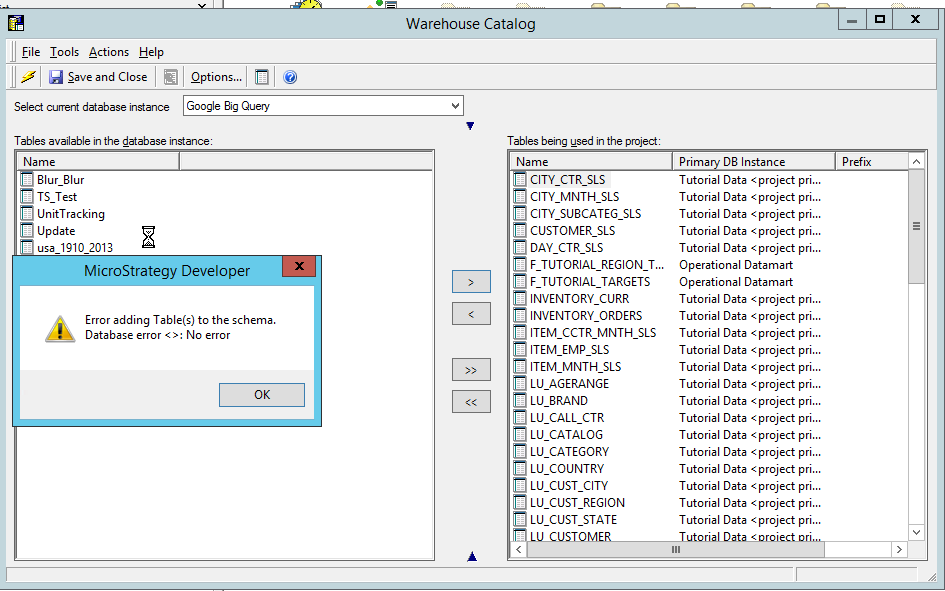The height and width of the screenshot is (591, 945).
Task: Select the Blur_Blur table in available list
Action: (60, 180)
